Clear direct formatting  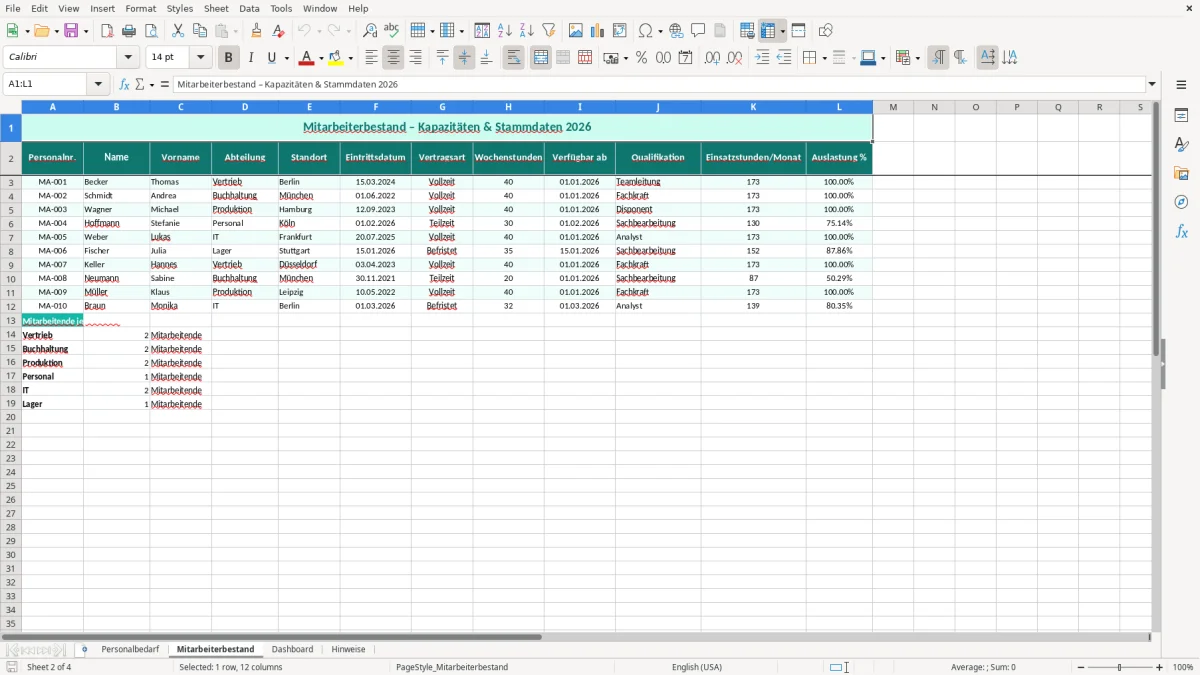point(278,31)
